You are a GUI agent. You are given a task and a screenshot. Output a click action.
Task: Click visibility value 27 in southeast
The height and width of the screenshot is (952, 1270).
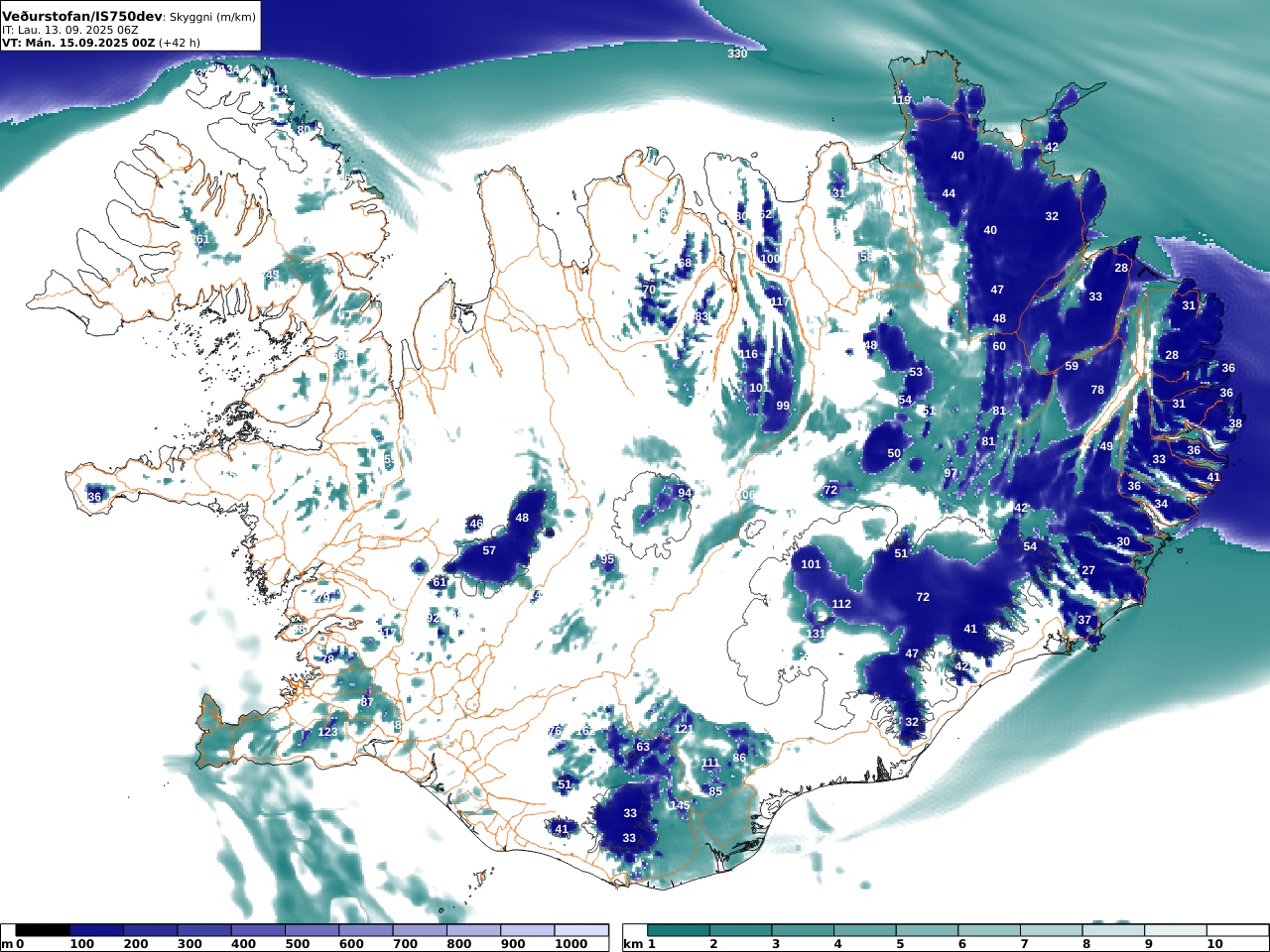1088,570
